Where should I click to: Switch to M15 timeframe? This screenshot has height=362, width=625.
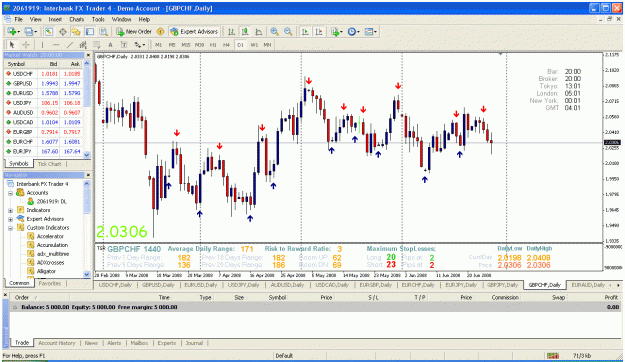(x=186, y=45)
